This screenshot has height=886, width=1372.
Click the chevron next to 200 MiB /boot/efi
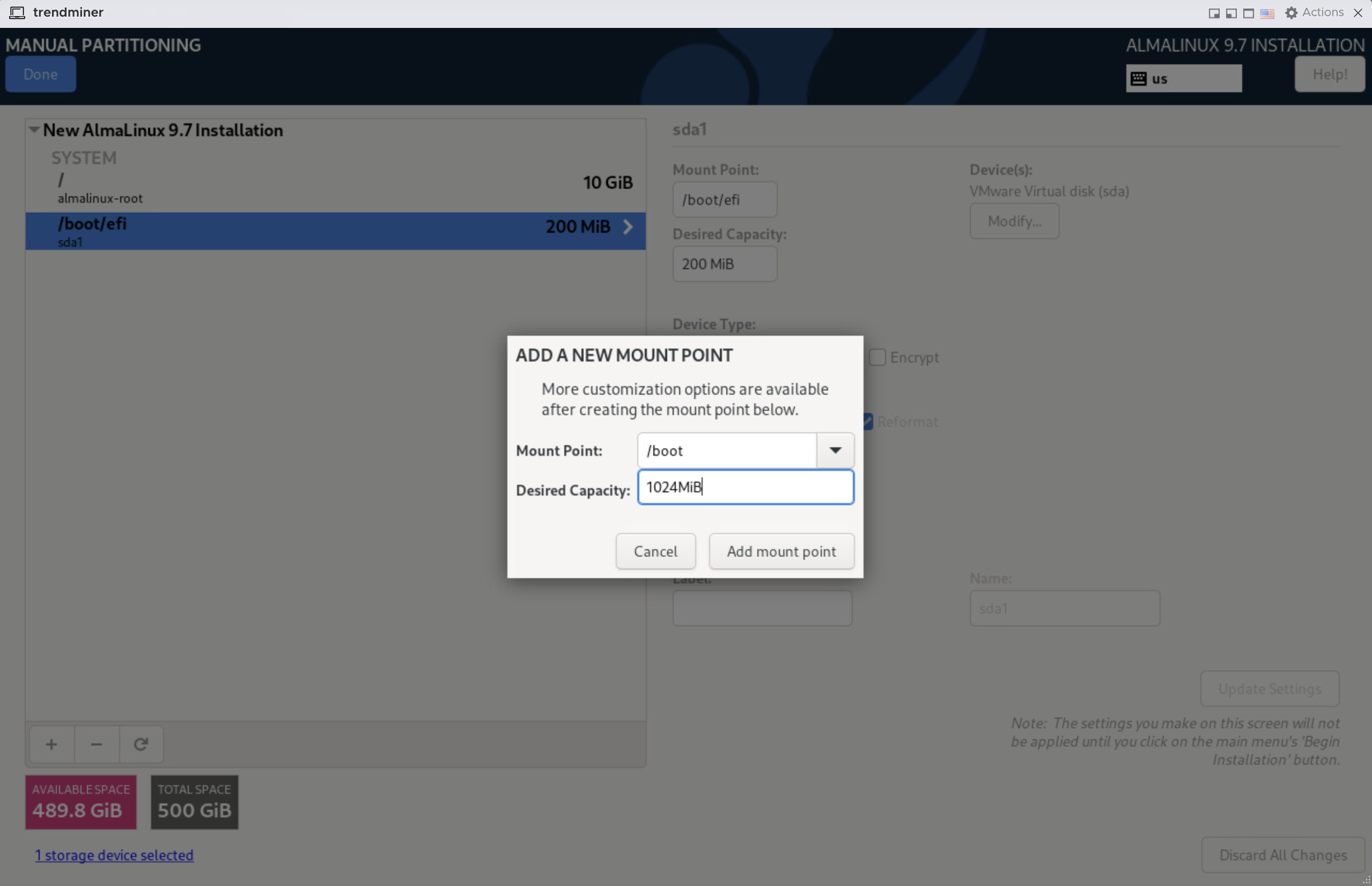(628, 227)
